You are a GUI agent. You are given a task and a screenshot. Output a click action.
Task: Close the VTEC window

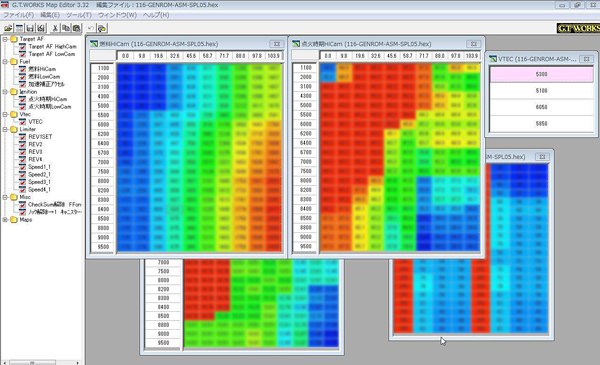pos(586,59)
